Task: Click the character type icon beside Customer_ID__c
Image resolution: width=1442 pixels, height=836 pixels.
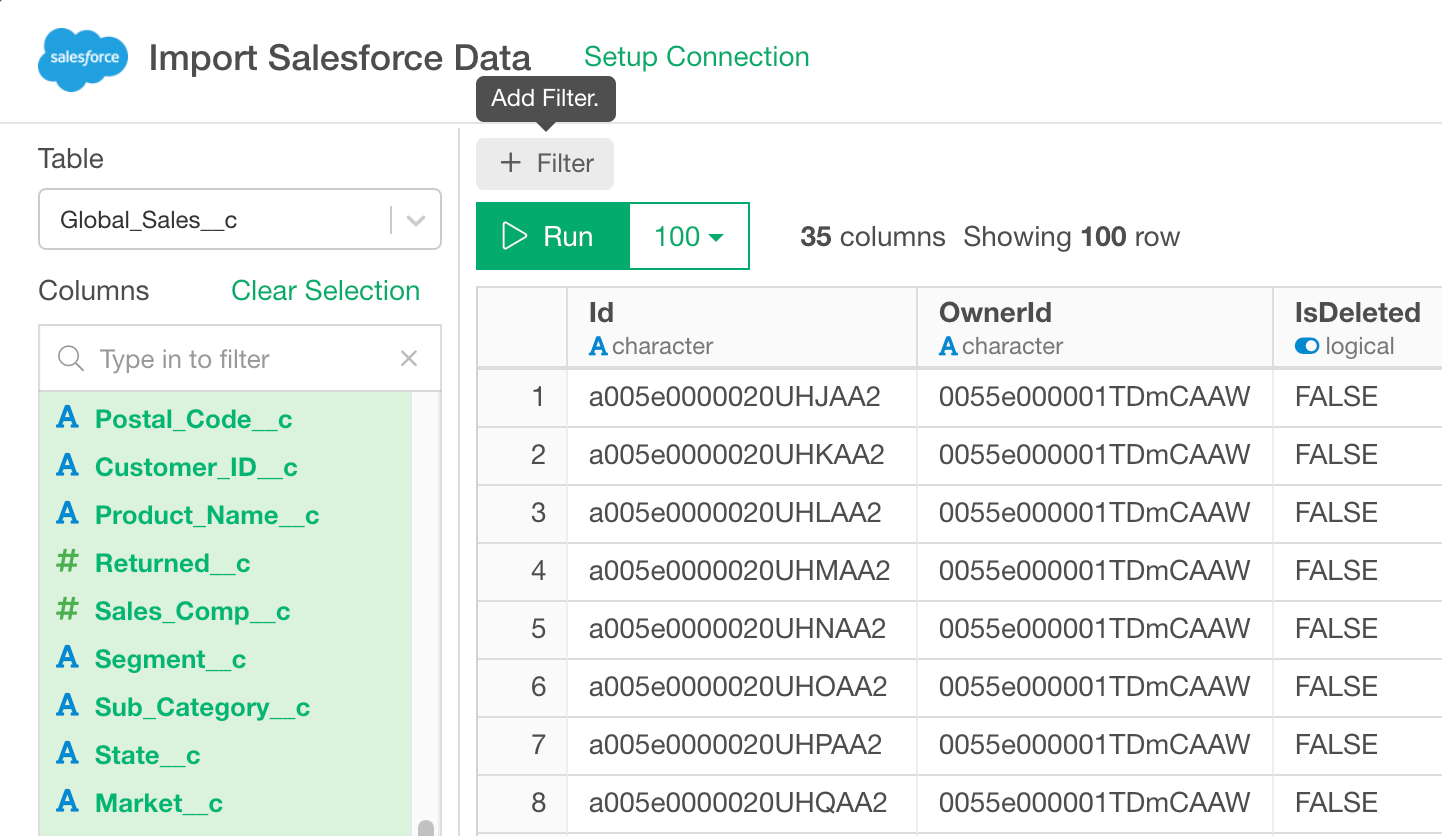Action: pos(67,466)
